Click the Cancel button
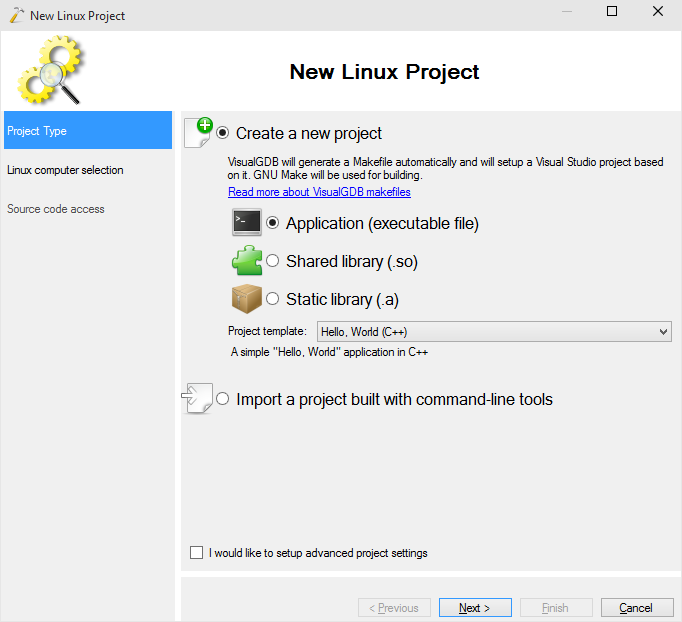This screenshot has width=682, height=622. click(x=637, y=608)
